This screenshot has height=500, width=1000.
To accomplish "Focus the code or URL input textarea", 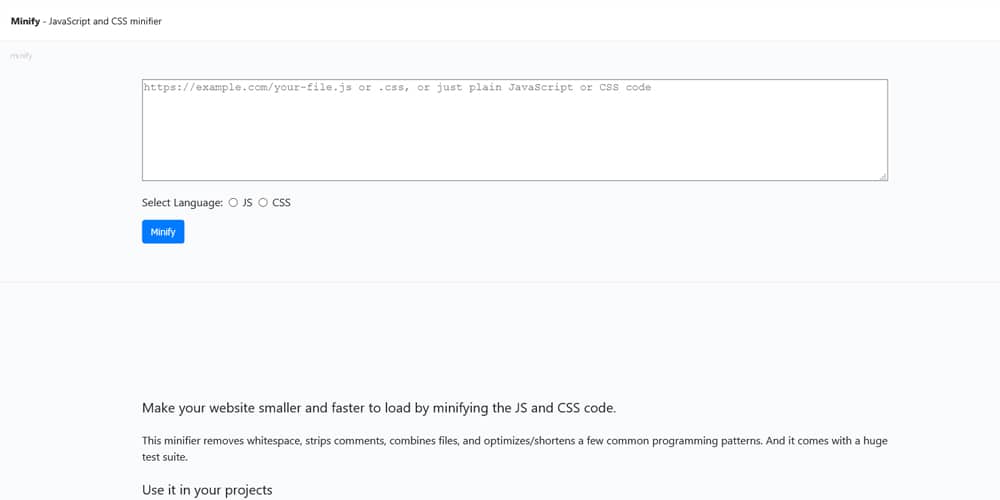I will tap(515, 130).
